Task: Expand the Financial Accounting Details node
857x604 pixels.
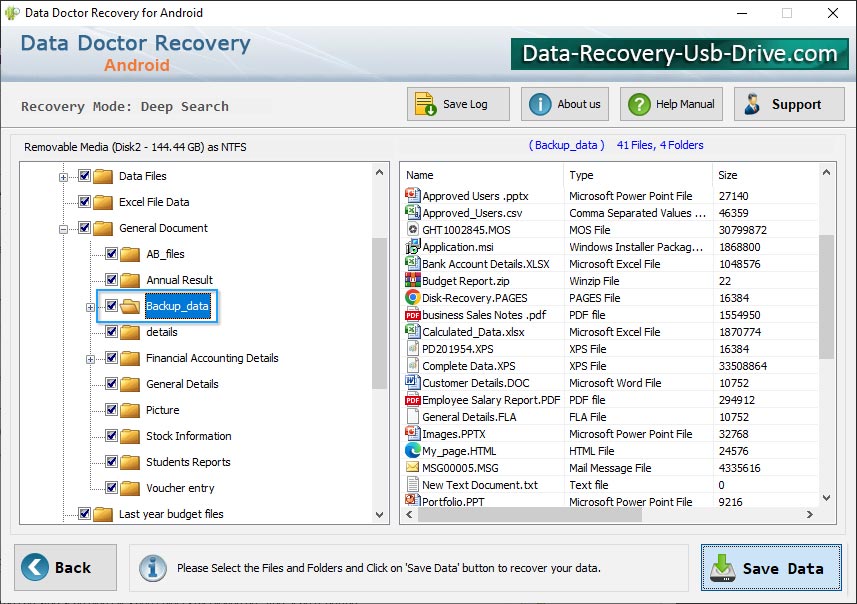Action: (90, 359)
